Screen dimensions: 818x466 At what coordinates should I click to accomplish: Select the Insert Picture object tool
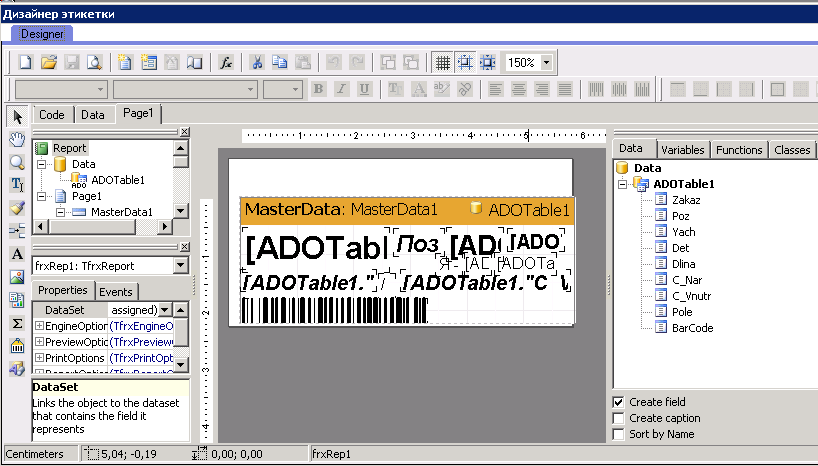(x=16, y=276)
